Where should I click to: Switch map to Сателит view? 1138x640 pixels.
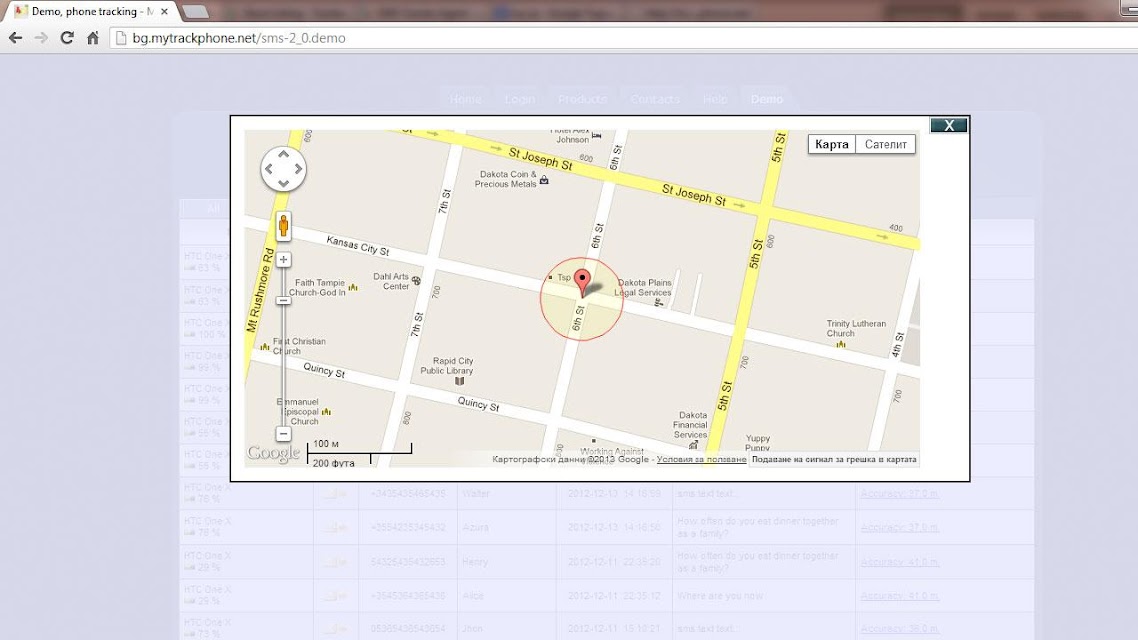(x=885, y=144)
